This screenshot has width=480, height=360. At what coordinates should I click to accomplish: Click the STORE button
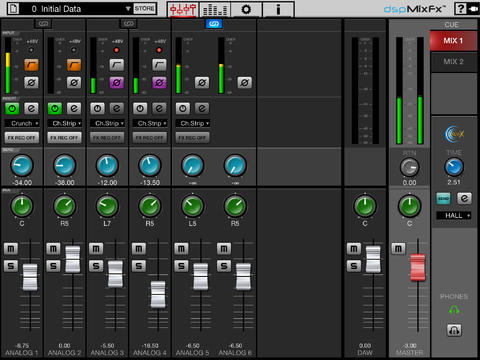click(144, 9)
